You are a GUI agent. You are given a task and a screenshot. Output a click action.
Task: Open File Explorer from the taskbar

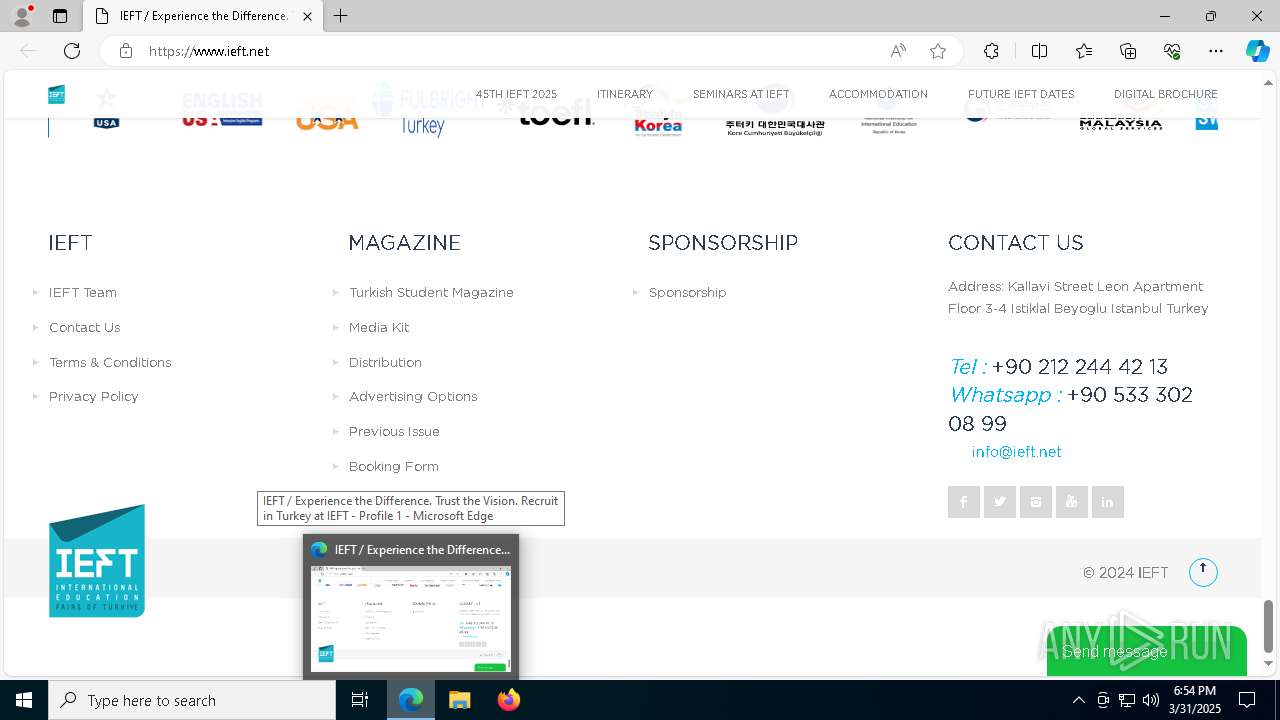459,700
